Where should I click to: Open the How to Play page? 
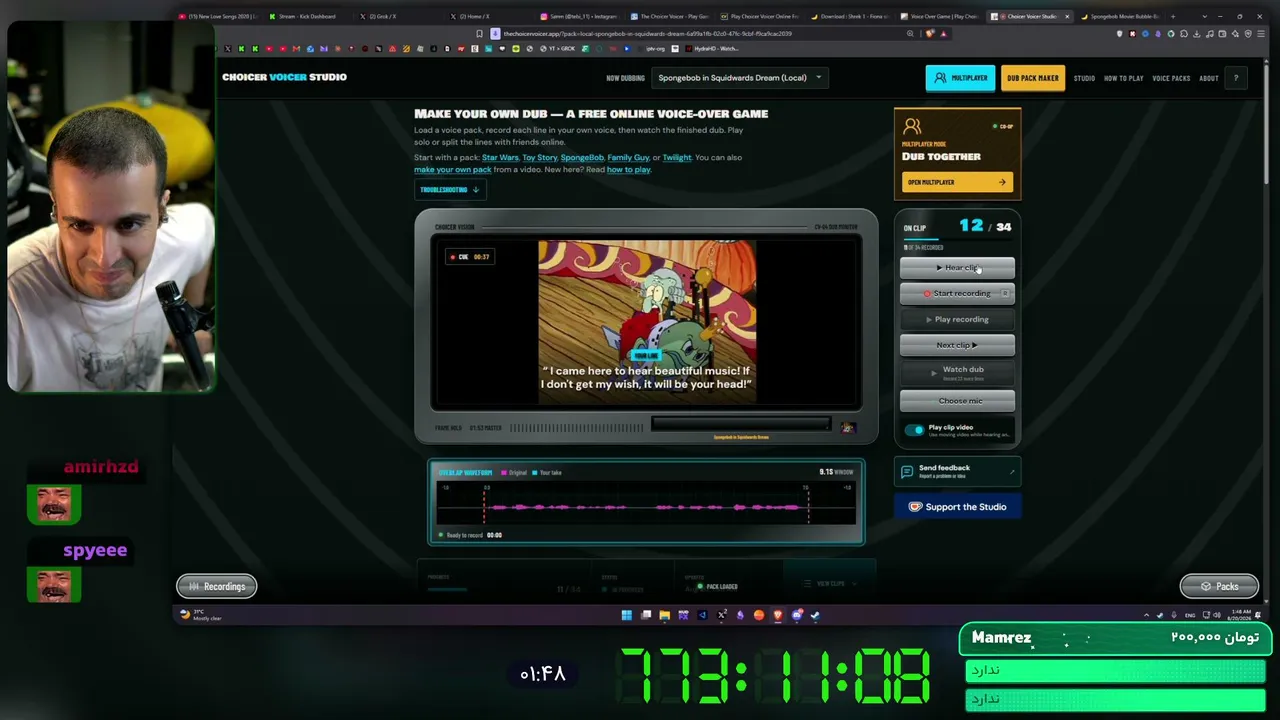(x=1123, y=78)
